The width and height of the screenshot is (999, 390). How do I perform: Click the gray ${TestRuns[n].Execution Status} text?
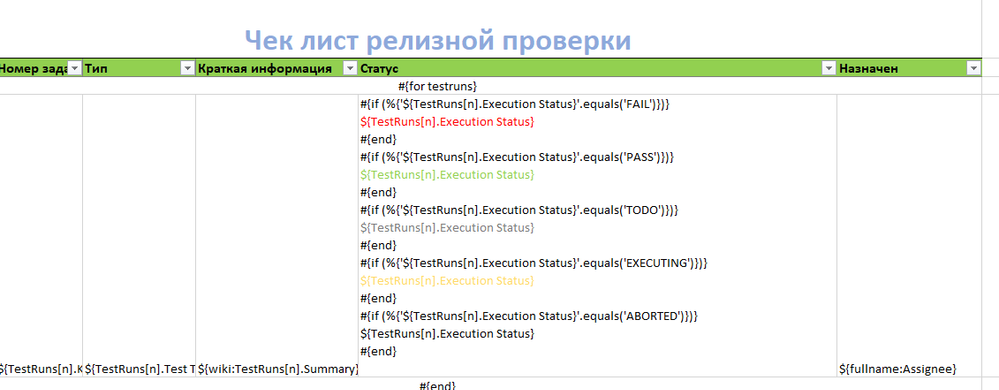click(447, 228)
